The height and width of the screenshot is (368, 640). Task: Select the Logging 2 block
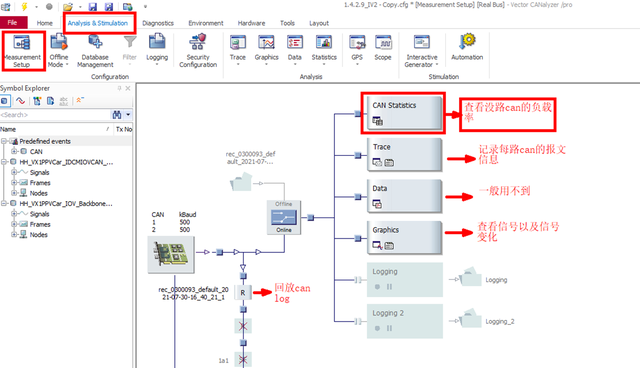point(404,321)
